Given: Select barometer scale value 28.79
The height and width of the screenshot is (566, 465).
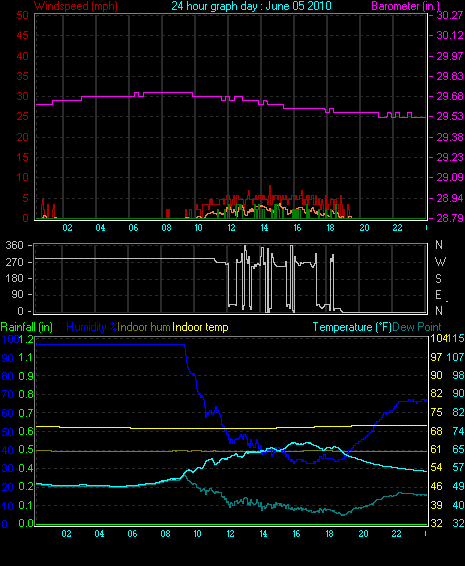Looking at the screenshot, I should click(450, 218).
